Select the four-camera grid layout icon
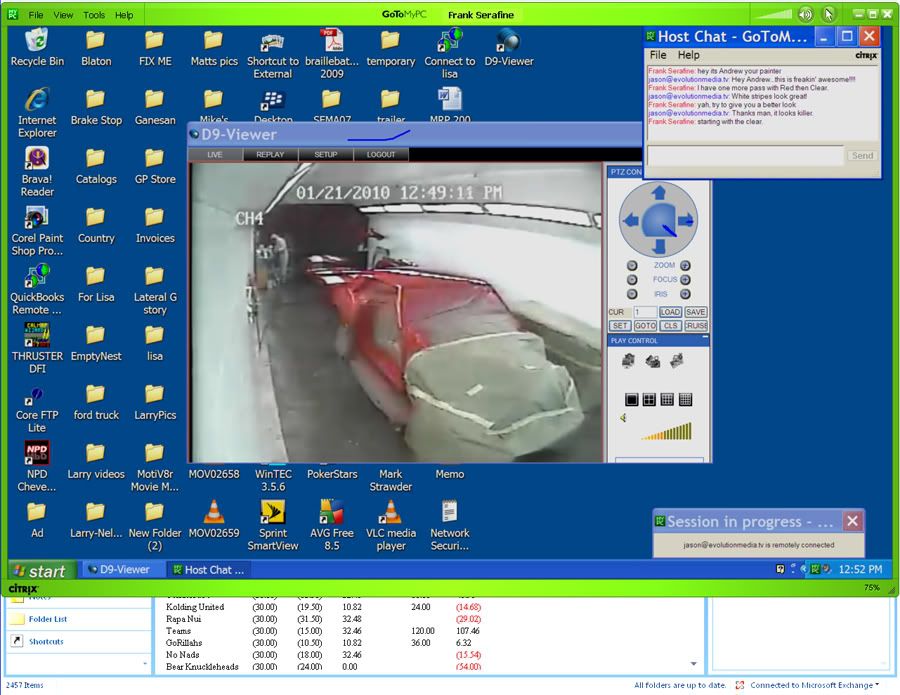 click(649, 399)
